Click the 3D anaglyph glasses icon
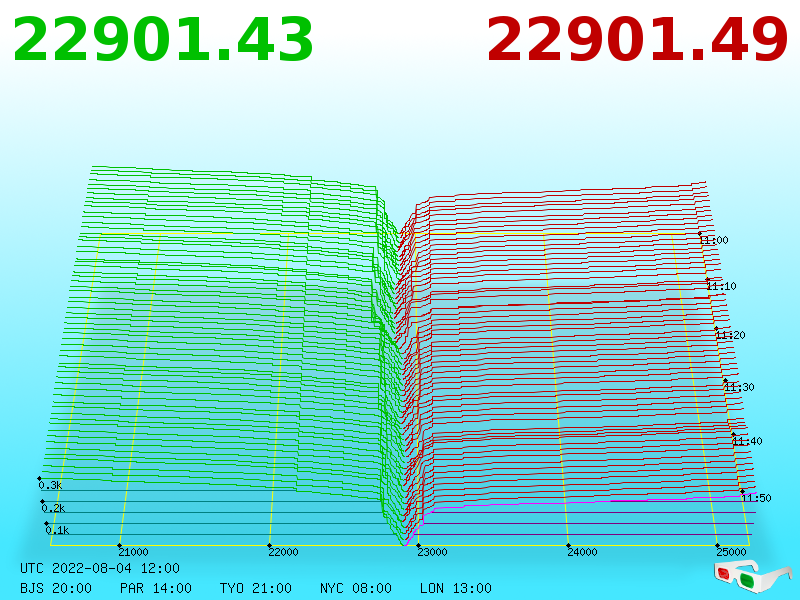Viewport: 800px width, 600px height. pyautogui.click(x=752, y=576)
